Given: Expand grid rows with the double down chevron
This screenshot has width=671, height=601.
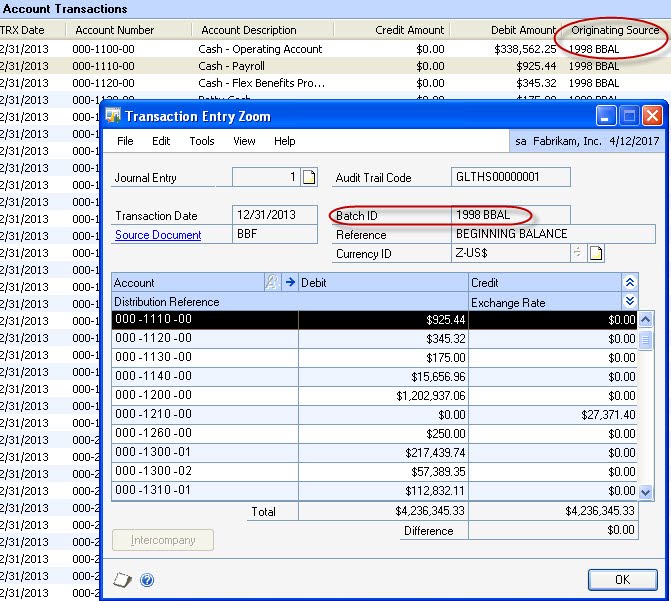Looking at the screenshot, I should 629,301.
